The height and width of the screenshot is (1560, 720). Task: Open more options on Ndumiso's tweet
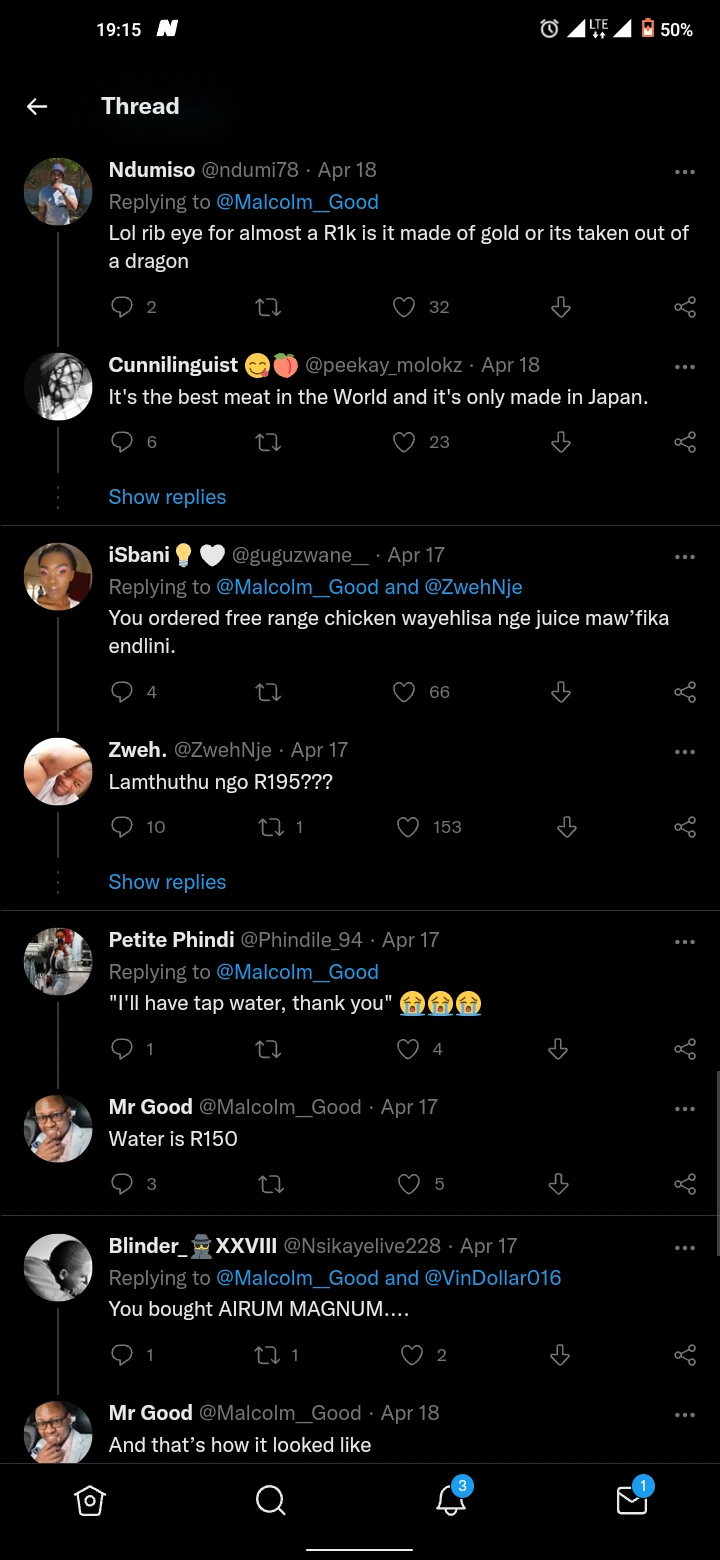click(684, 171)
